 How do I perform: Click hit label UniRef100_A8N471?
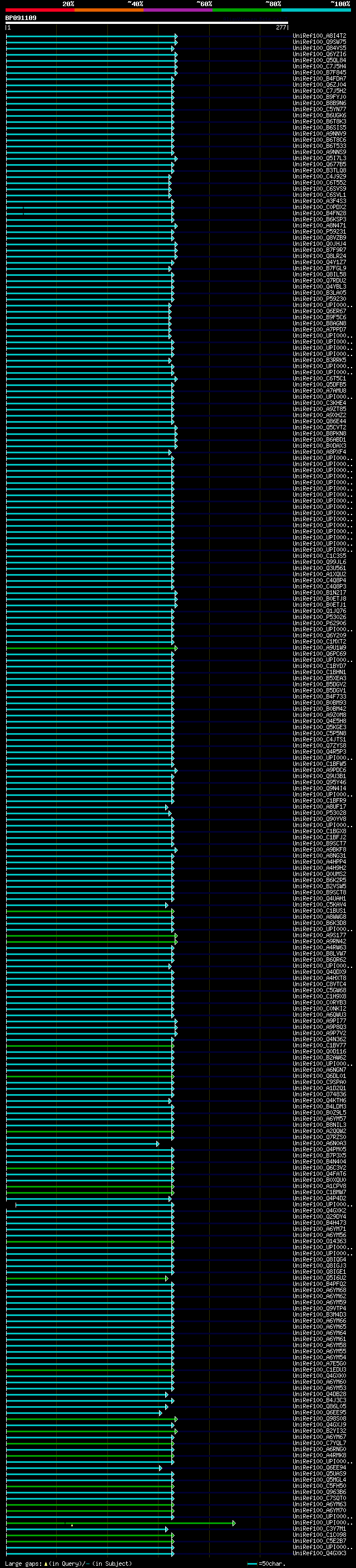click(319, 226)
